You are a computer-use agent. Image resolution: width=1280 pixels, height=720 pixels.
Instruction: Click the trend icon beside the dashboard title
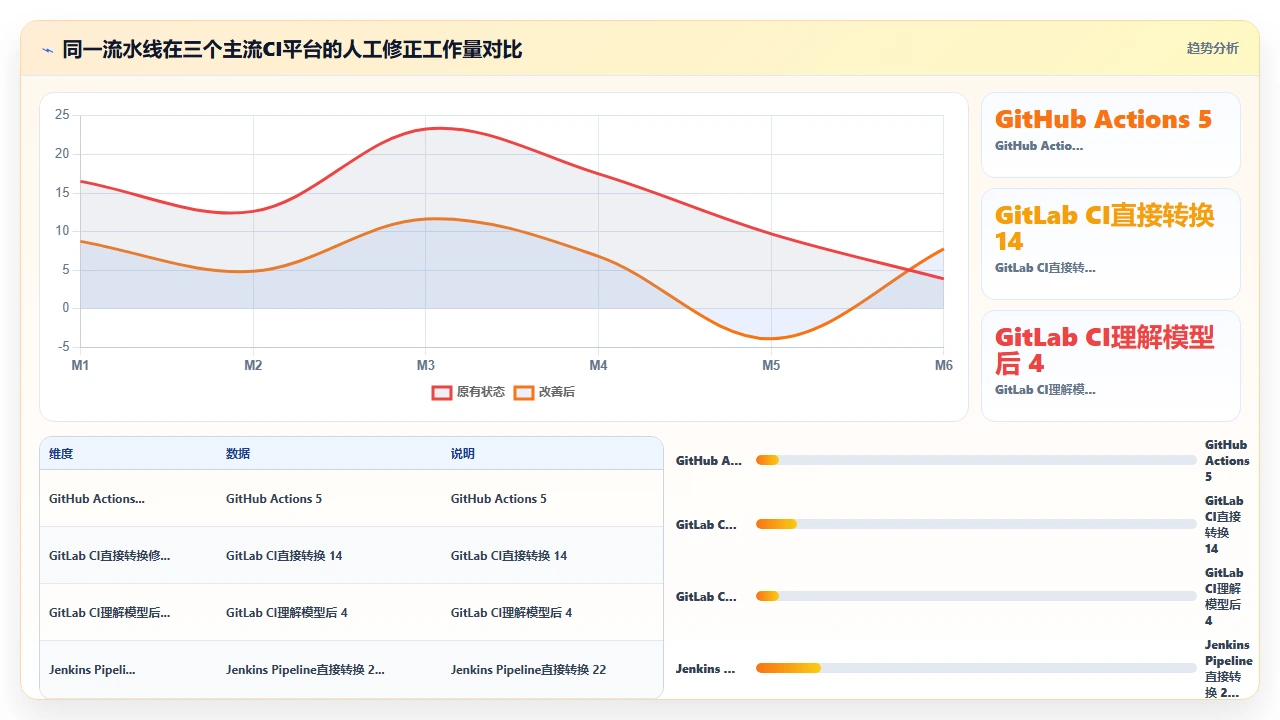[x=47, y=49]
